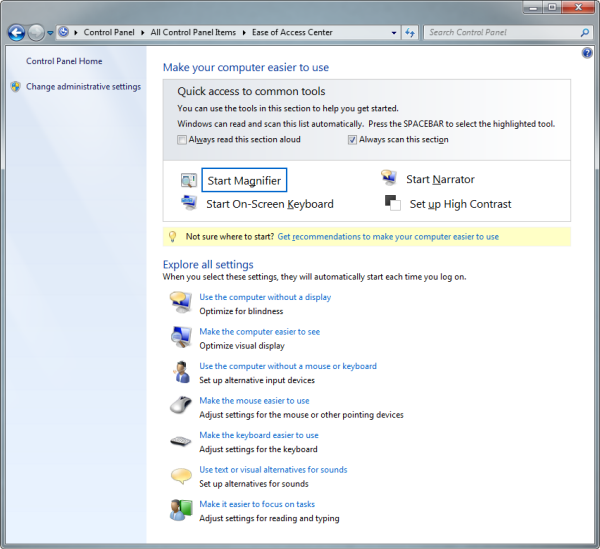Open Use text or visual alternatives for sounds
Viewport: 600px width, 549px height.
273,469
